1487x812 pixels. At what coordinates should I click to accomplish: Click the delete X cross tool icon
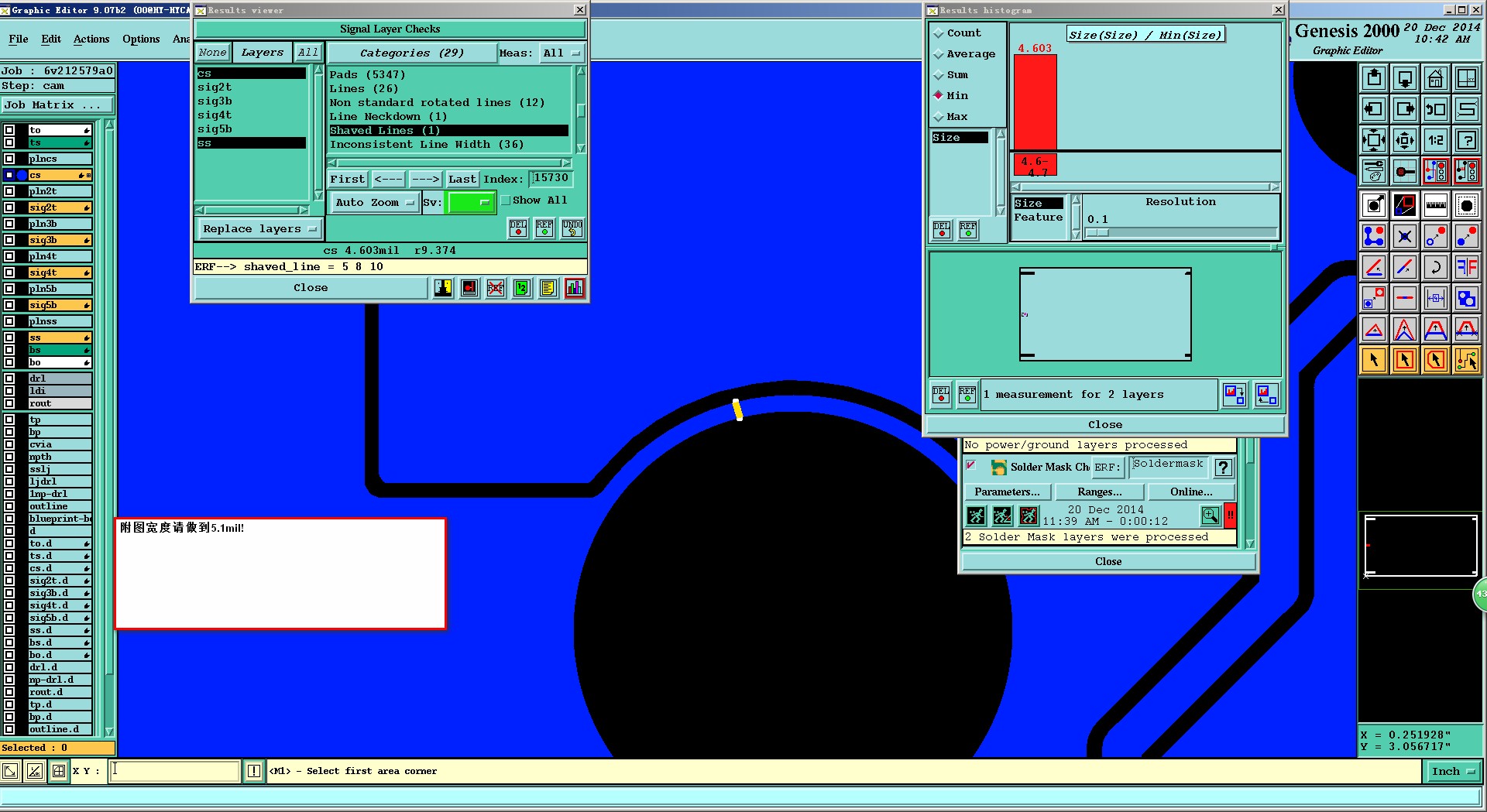1404,236
